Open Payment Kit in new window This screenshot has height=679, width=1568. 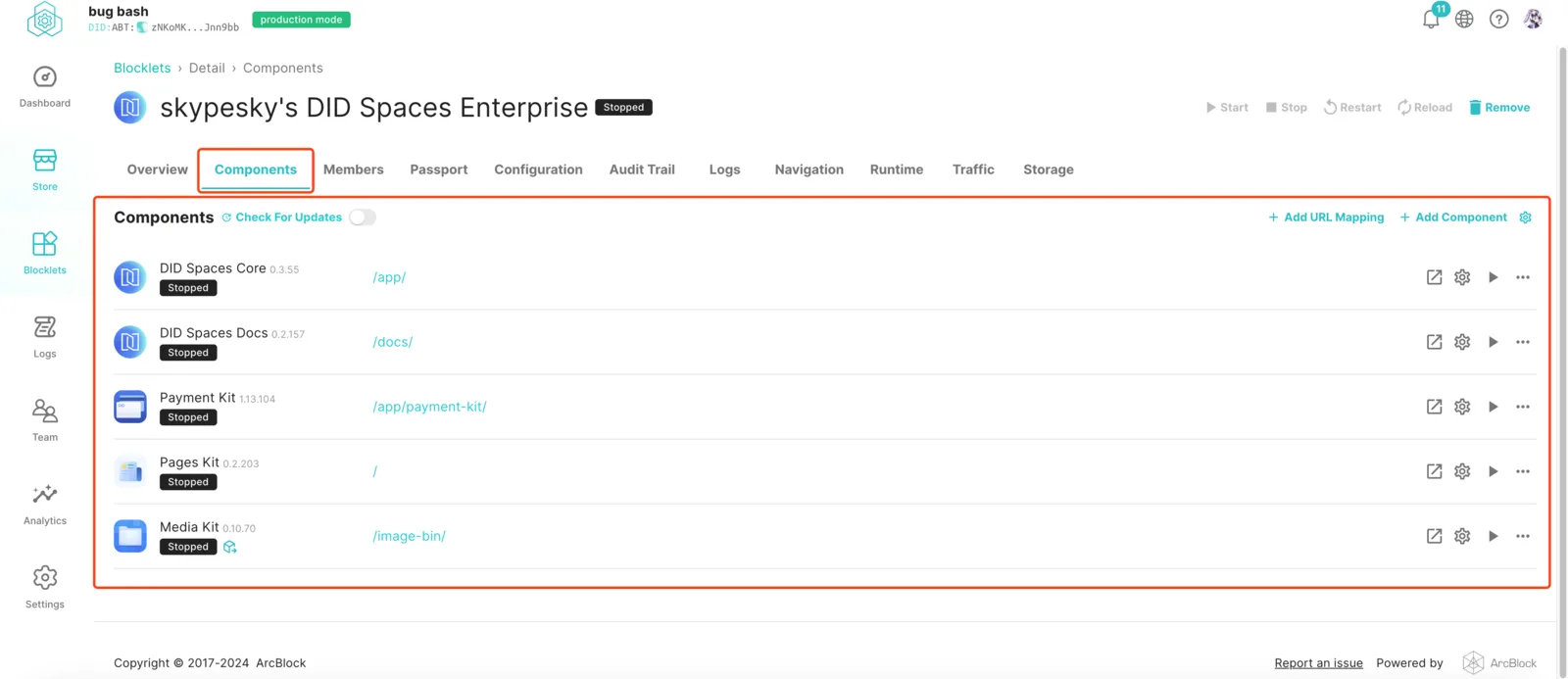click(x=1434, y=407)
